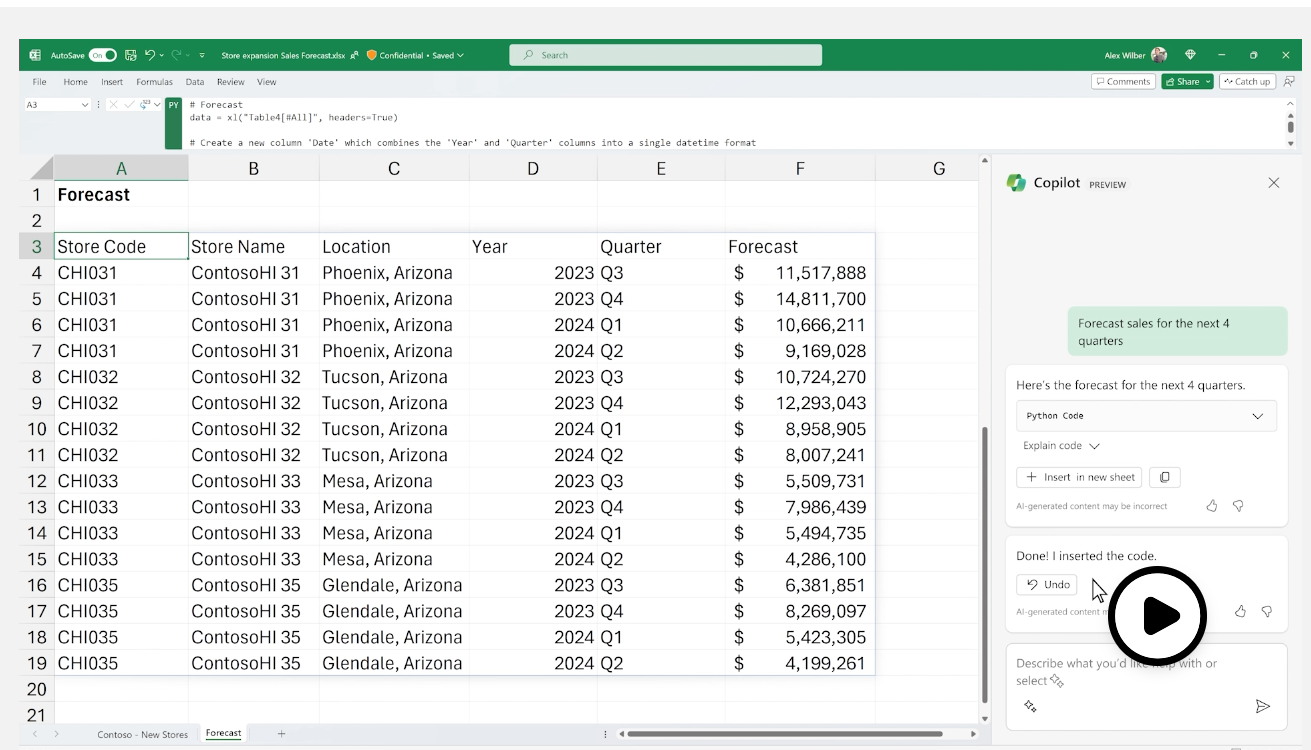The width and height of the screenshot is (1311, 750).
Task: Expand the Explain code section
Action: pyautogui.click(x=1061, y=446)
